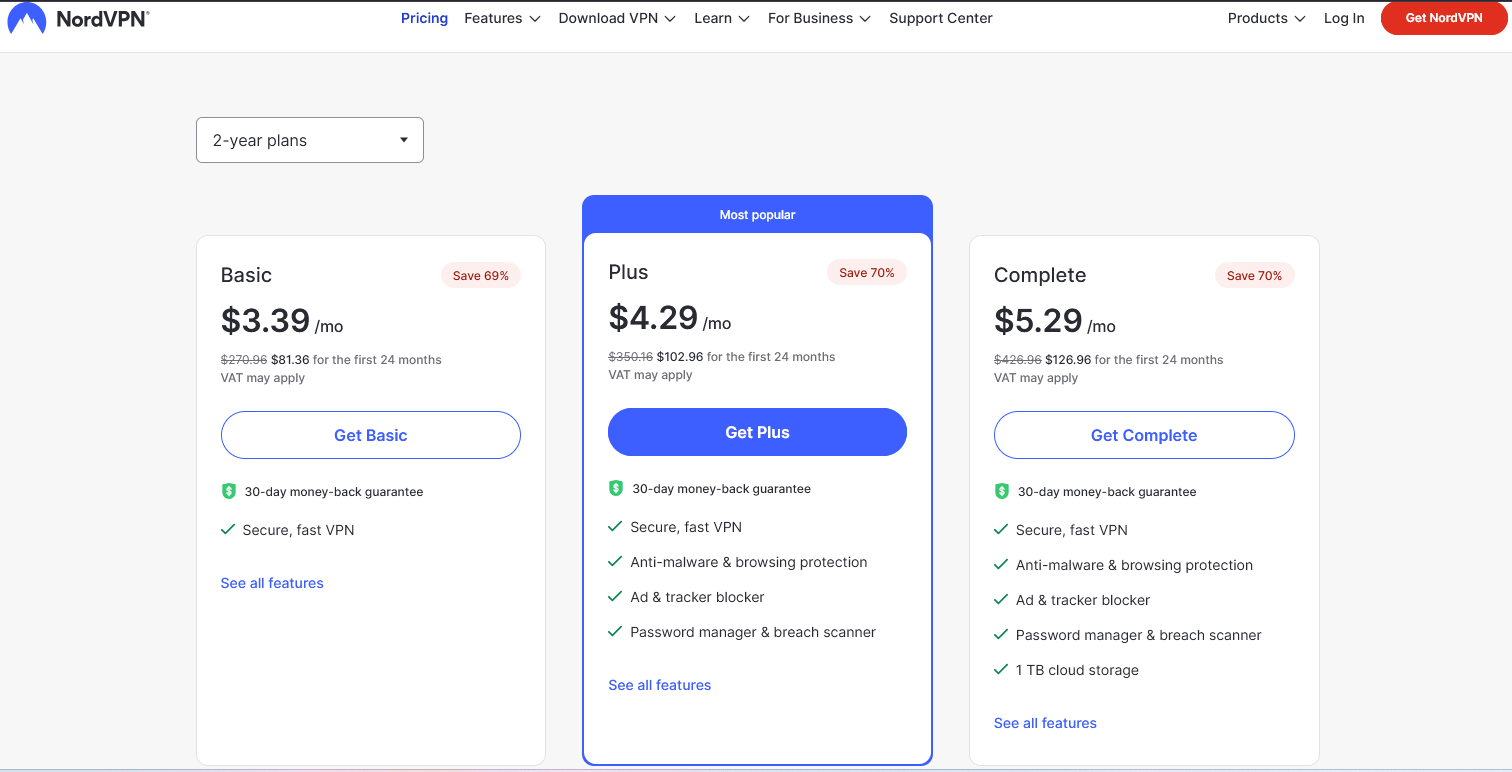
Task: Select the Get Complete button
Action: tap(1144, 435)
